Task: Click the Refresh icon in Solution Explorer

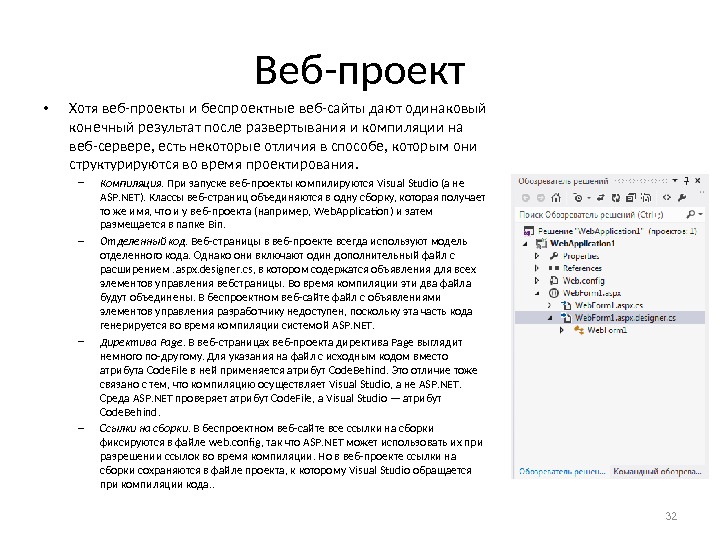Action: point(616,198)
